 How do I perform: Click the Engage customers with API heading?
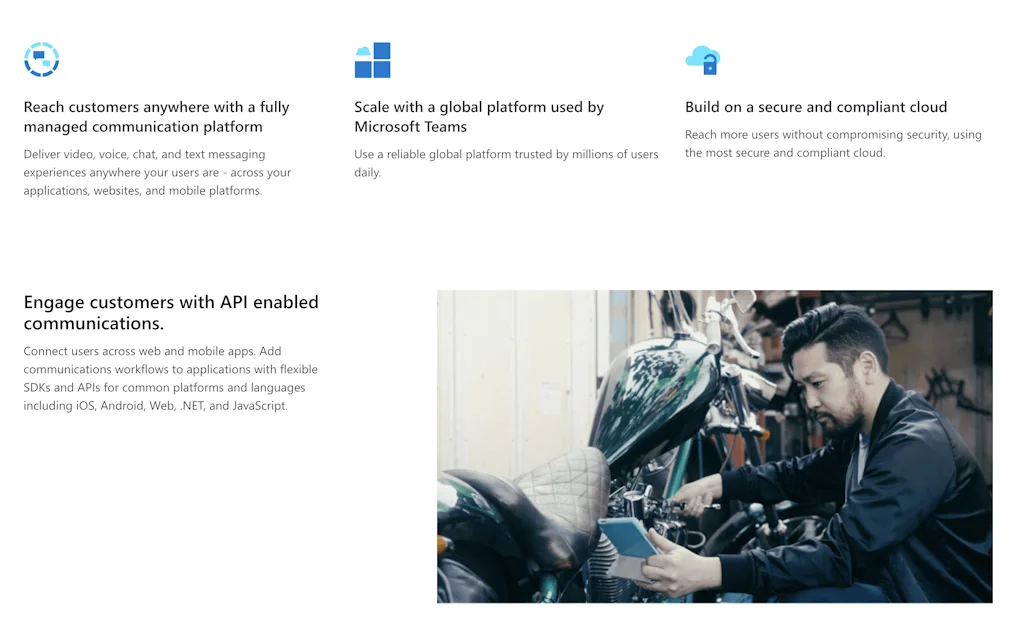(x=171, y=312)
